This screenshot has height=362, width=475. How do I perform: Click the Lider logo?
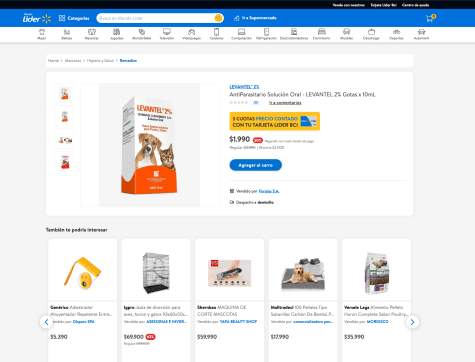[x=37, y=18]
